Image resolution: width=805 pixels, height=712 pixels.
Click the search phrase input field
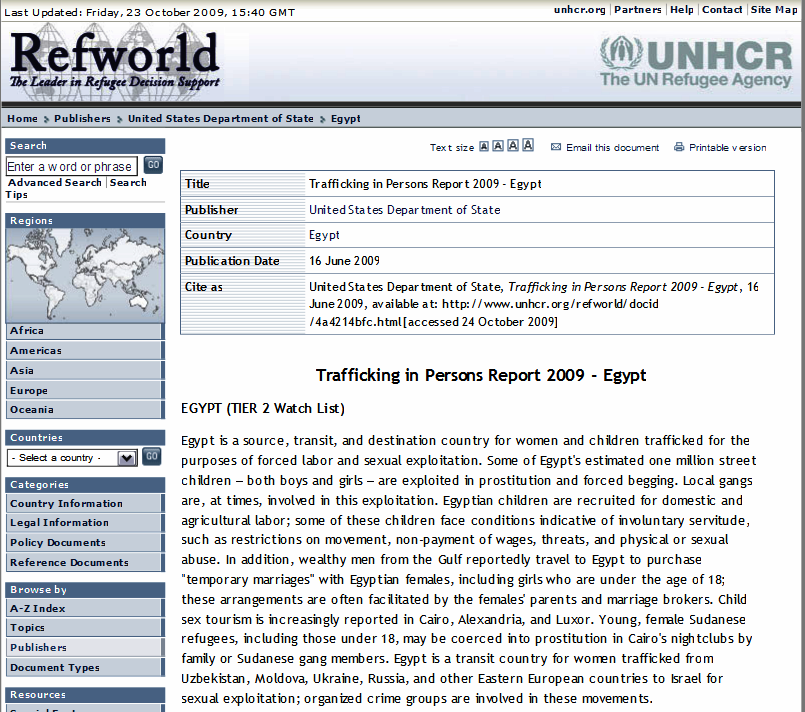pyautogui.click(x=71, y=166)
